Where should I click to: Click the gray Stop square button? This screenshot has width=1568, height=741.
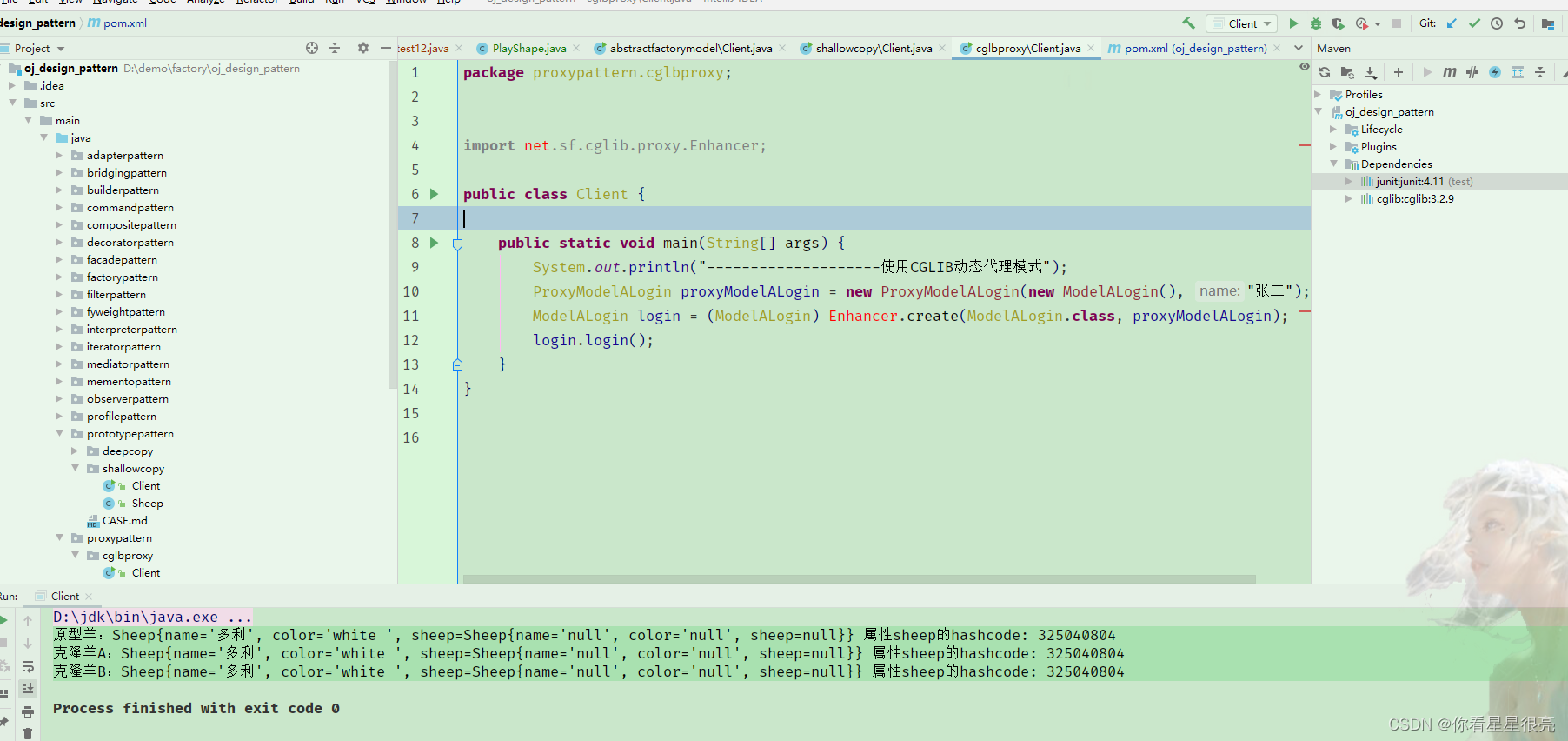[x=1397, y=23]
